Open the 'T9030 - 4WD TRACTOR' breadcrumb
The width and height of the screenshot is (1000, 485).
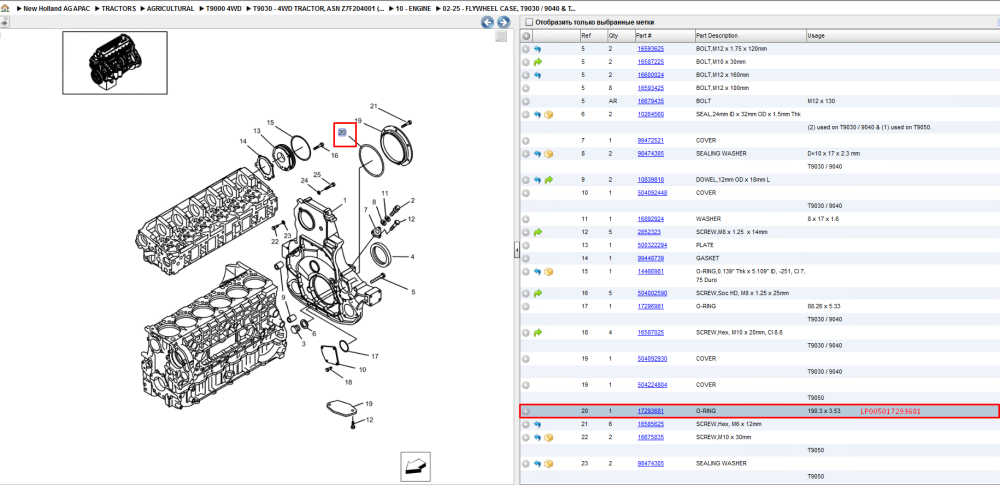point(318,8)
